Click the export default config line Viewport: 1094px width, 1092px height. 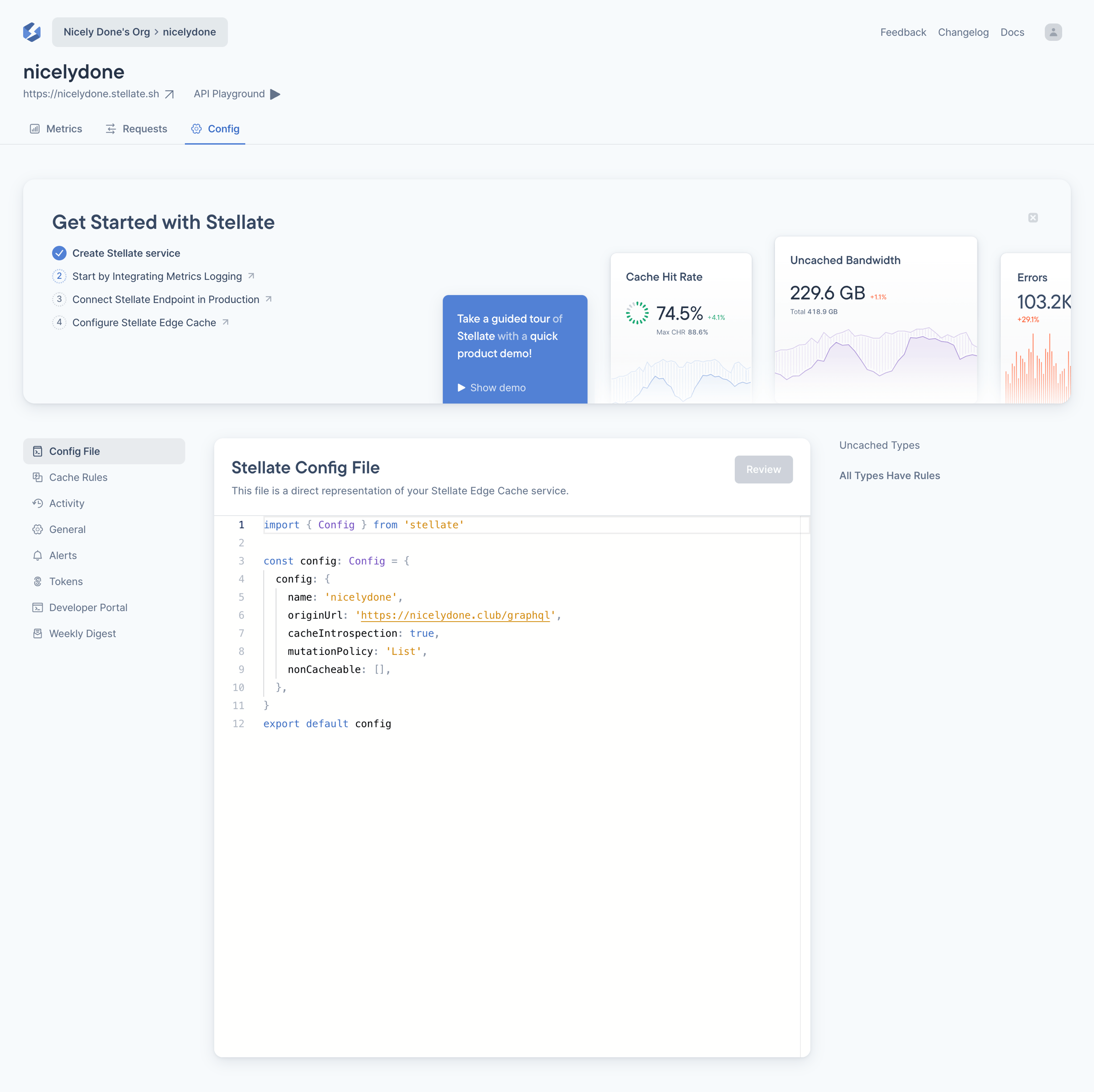[327, 724]
